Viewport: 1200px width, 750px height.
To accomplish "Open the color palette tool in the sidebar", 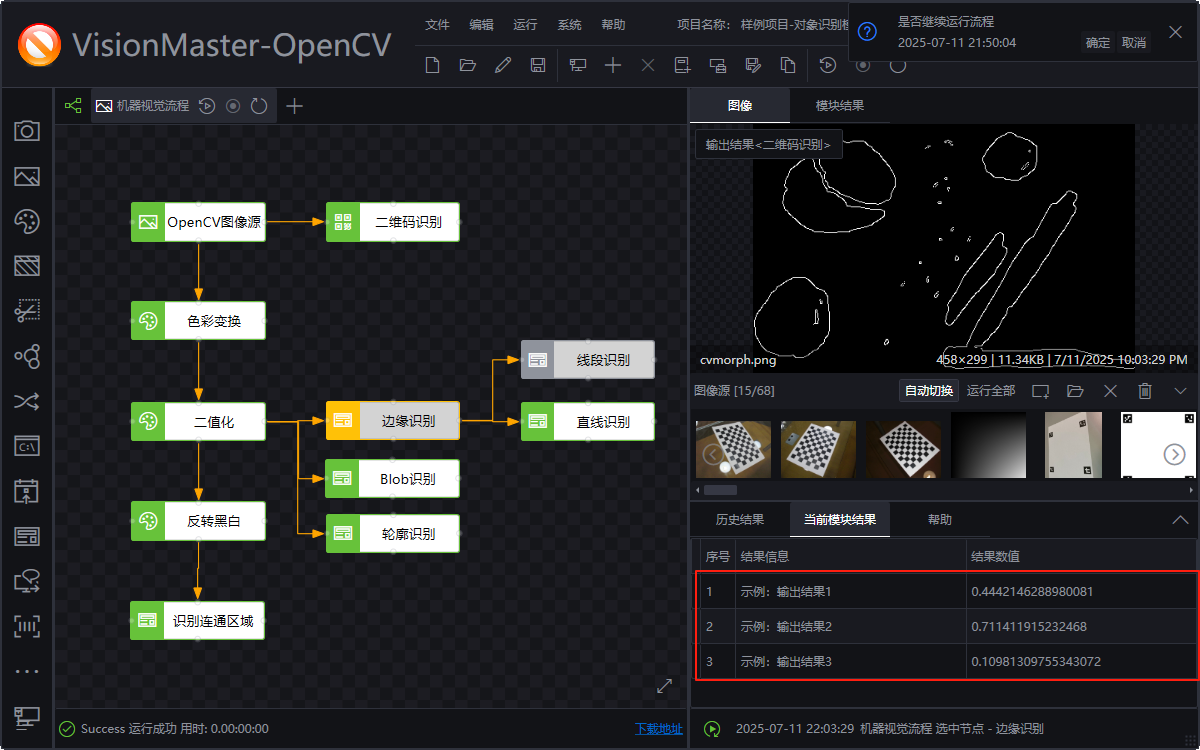I will coord(27,221).
